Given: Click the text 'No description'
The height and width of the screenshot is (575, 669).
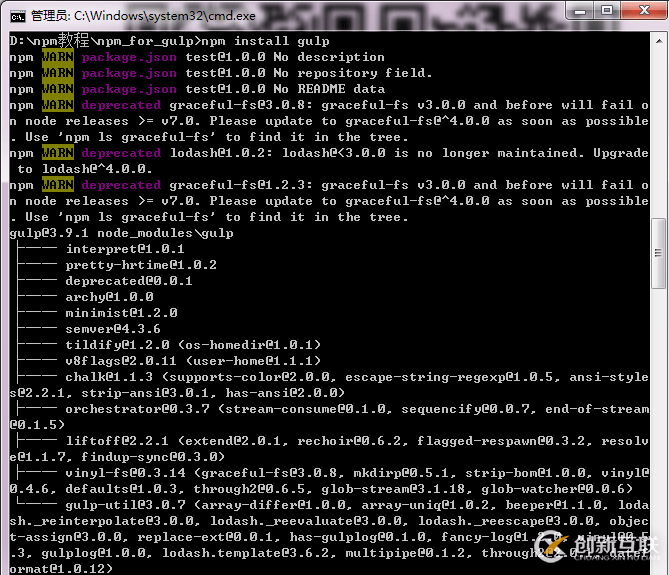Looking at the screenshot, I should [329, 57].
